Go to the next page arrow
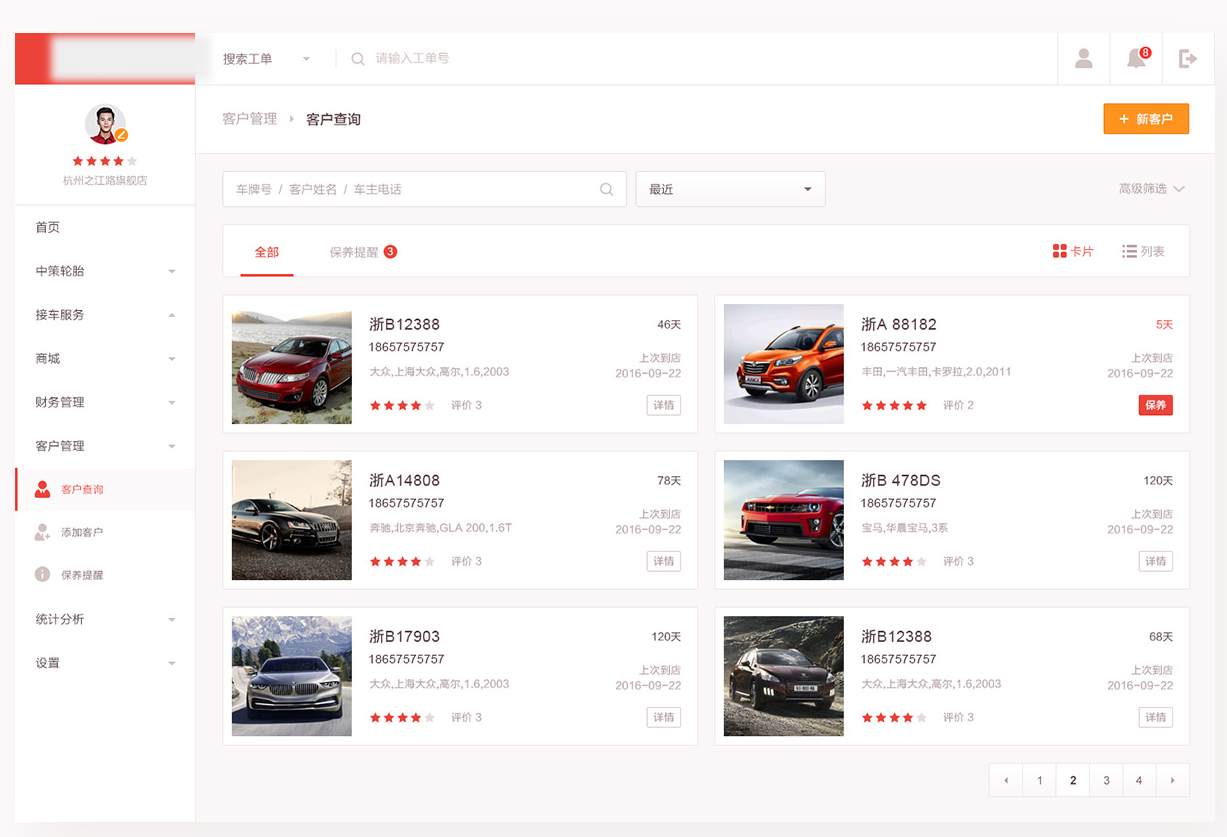 [1172, 780]
